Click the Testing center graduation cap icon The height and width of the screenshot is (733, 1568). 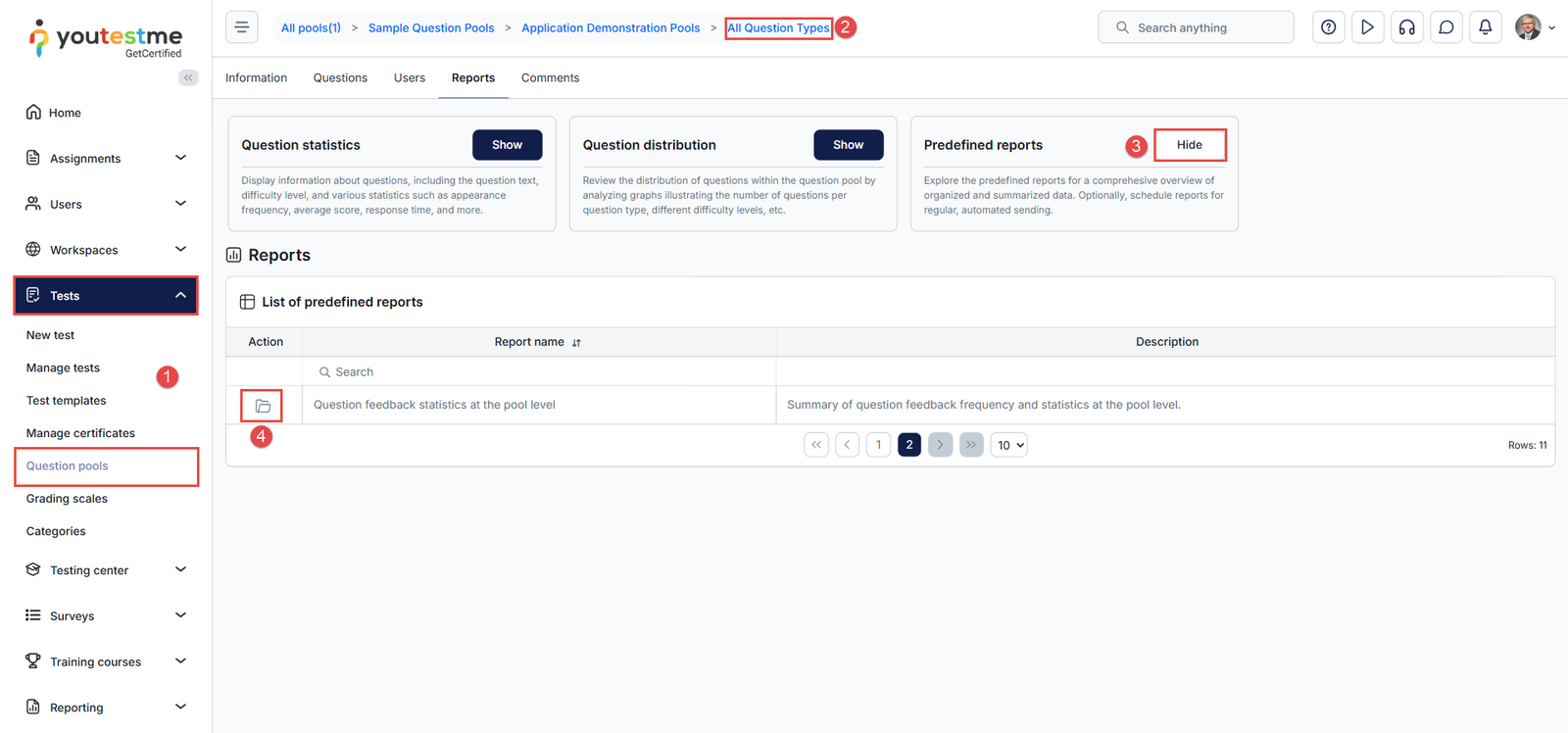[x=33, y=569]
